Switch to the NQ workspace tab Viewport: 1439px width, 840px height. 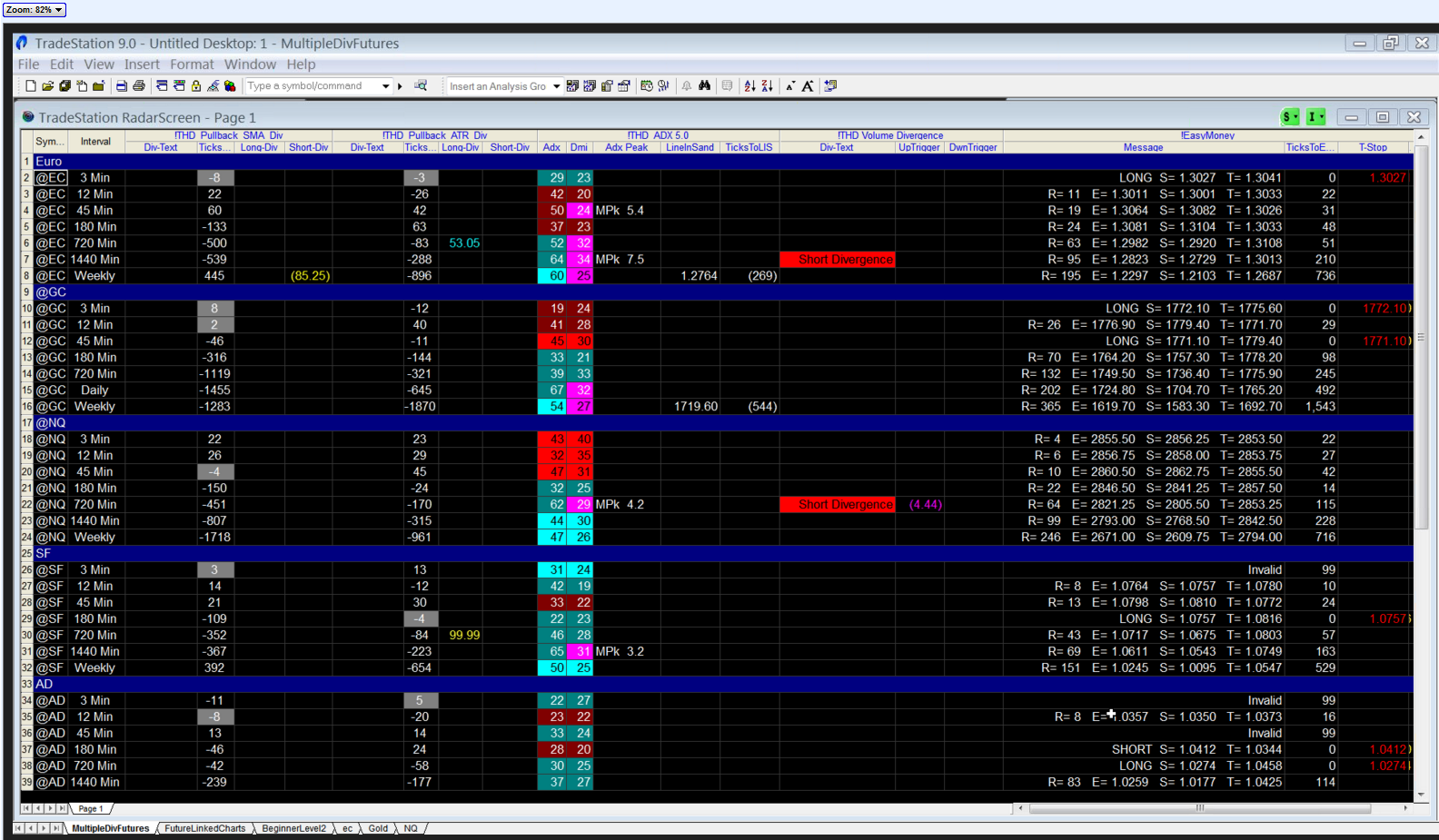[x=411, y=828]
